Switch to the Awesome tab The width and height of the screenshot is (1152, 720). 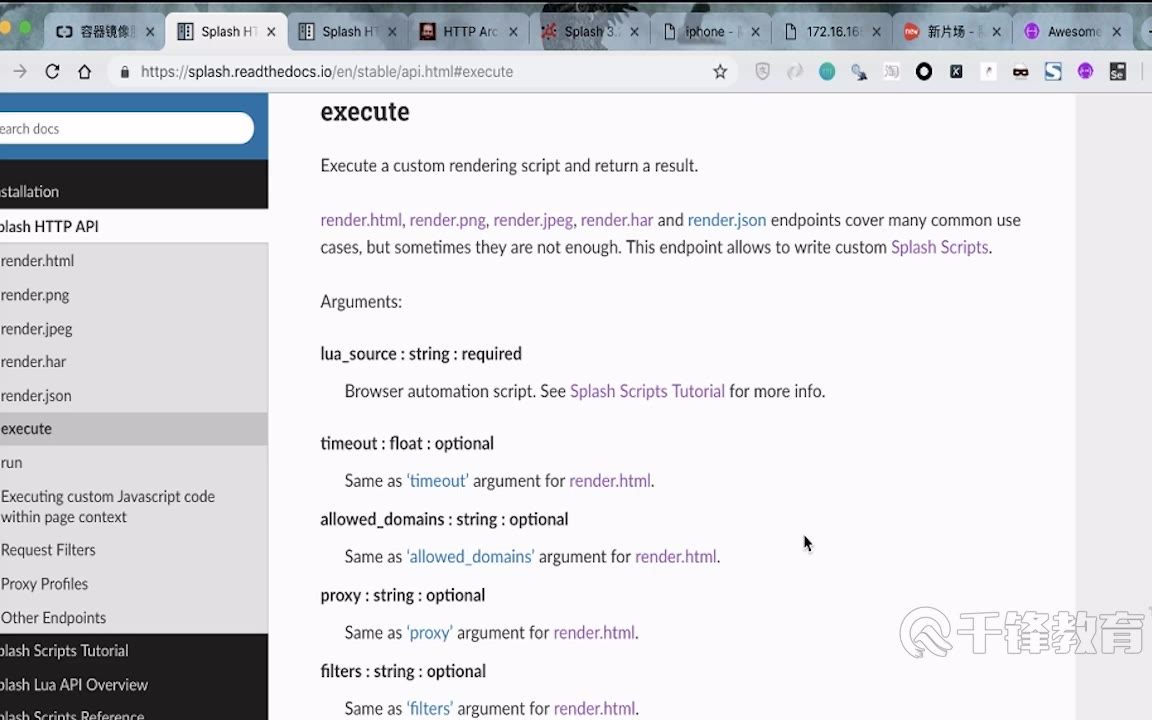coord(1073,32)
